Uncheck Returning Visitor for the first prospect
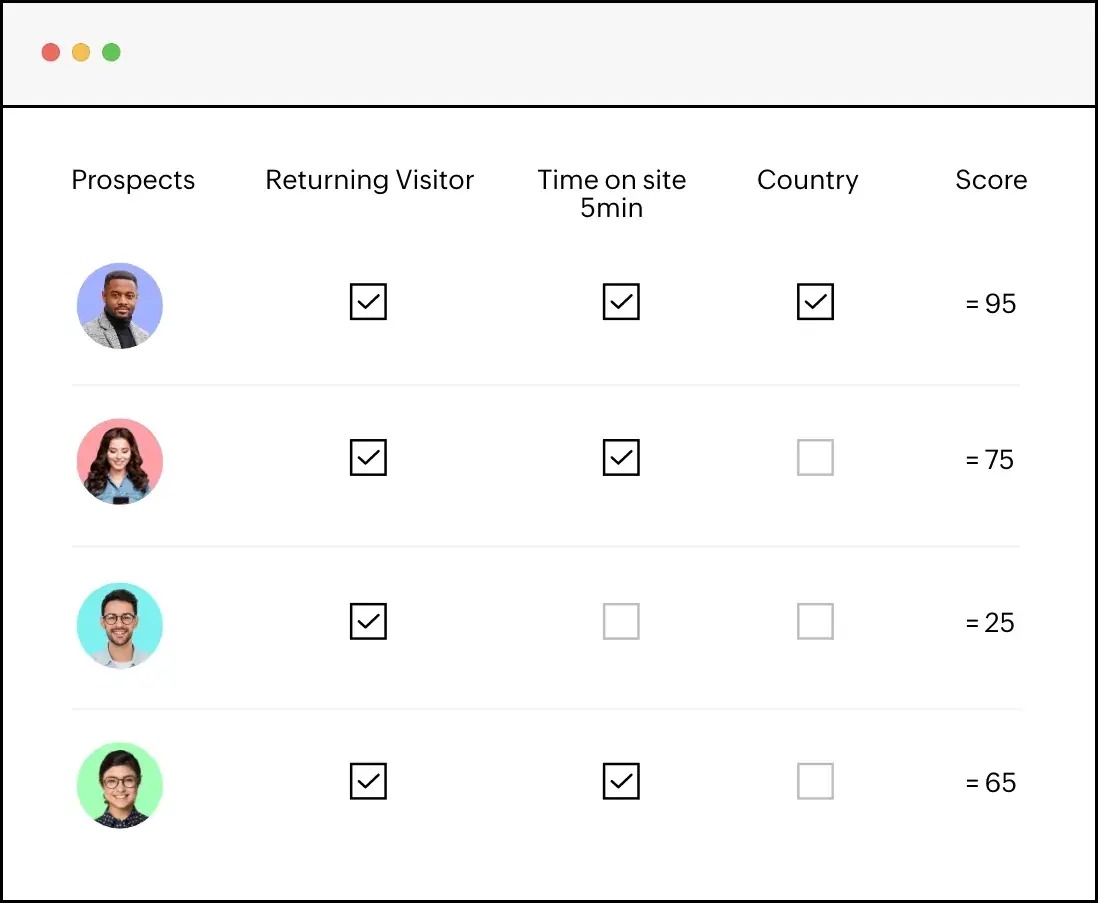The width and height of the screenshot is (1098, 903). [x=368, y=302]
